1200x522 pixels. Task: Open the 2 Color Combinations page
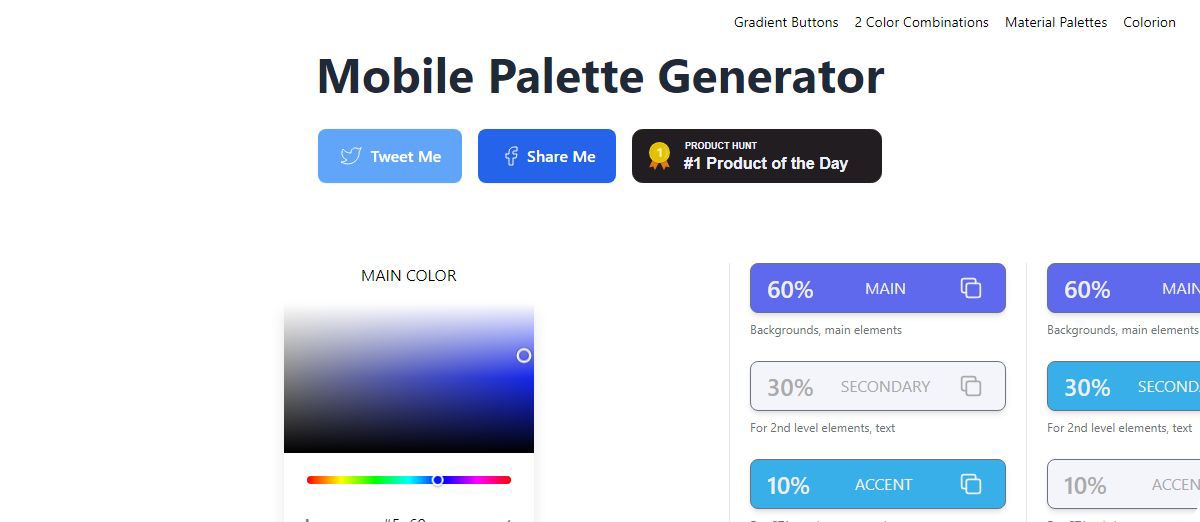(921, 22)
